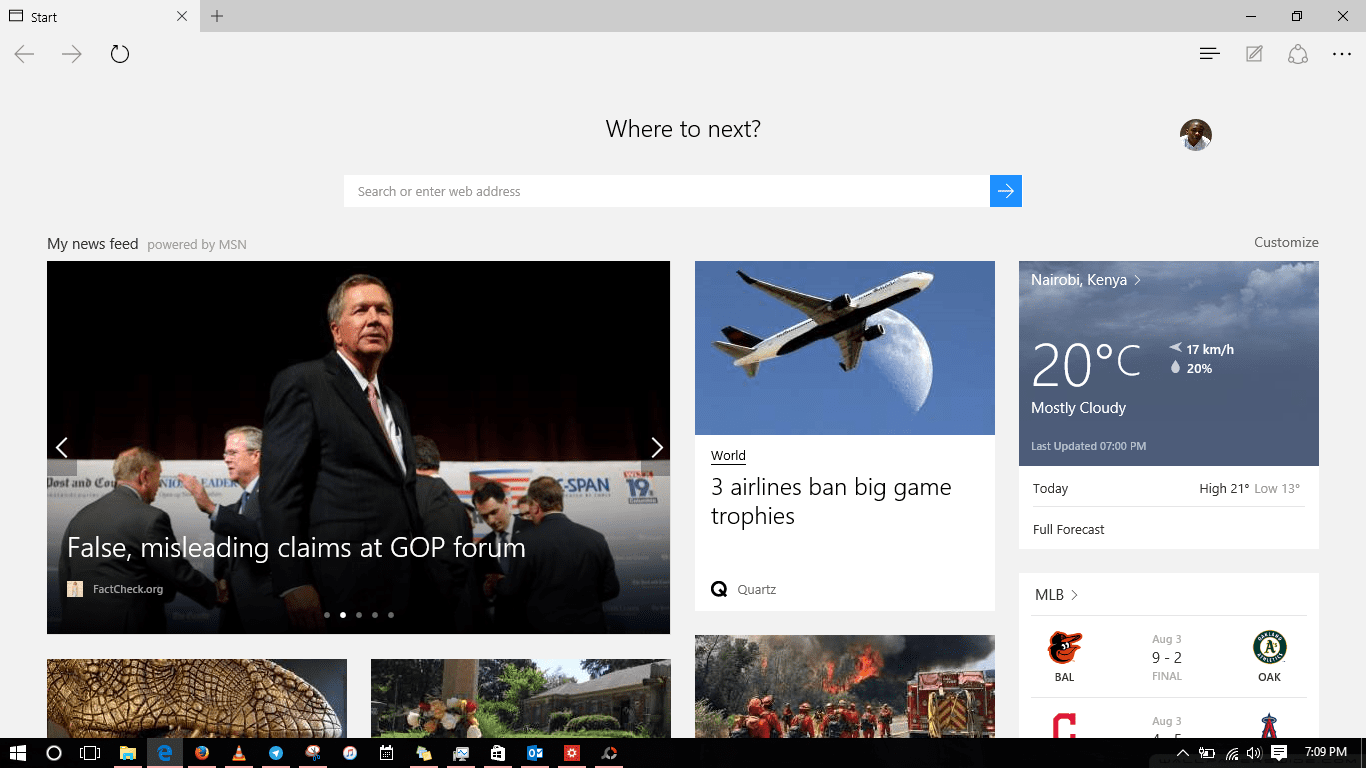Click inside the search or web address field

667,191
